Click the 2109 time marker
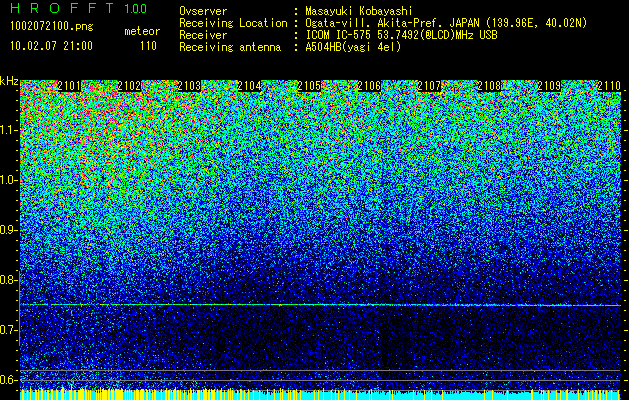 549,86
